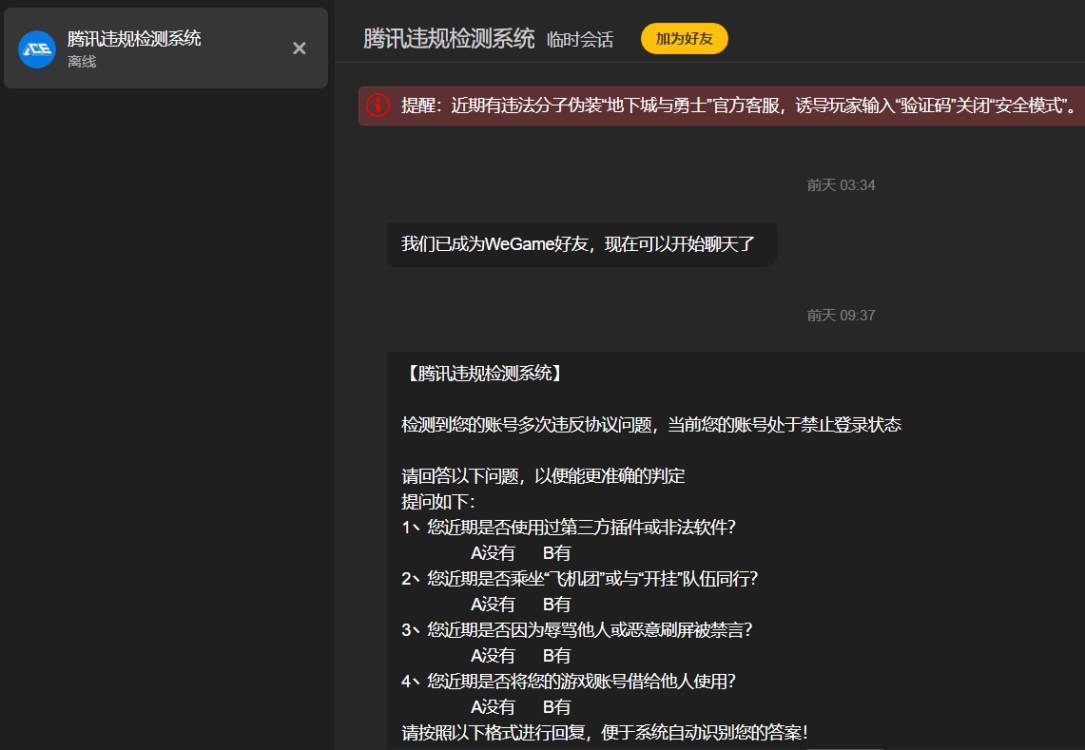Click the answer options under question 3
Viewport: 1085px width, 750px height.
coord(521,655)
